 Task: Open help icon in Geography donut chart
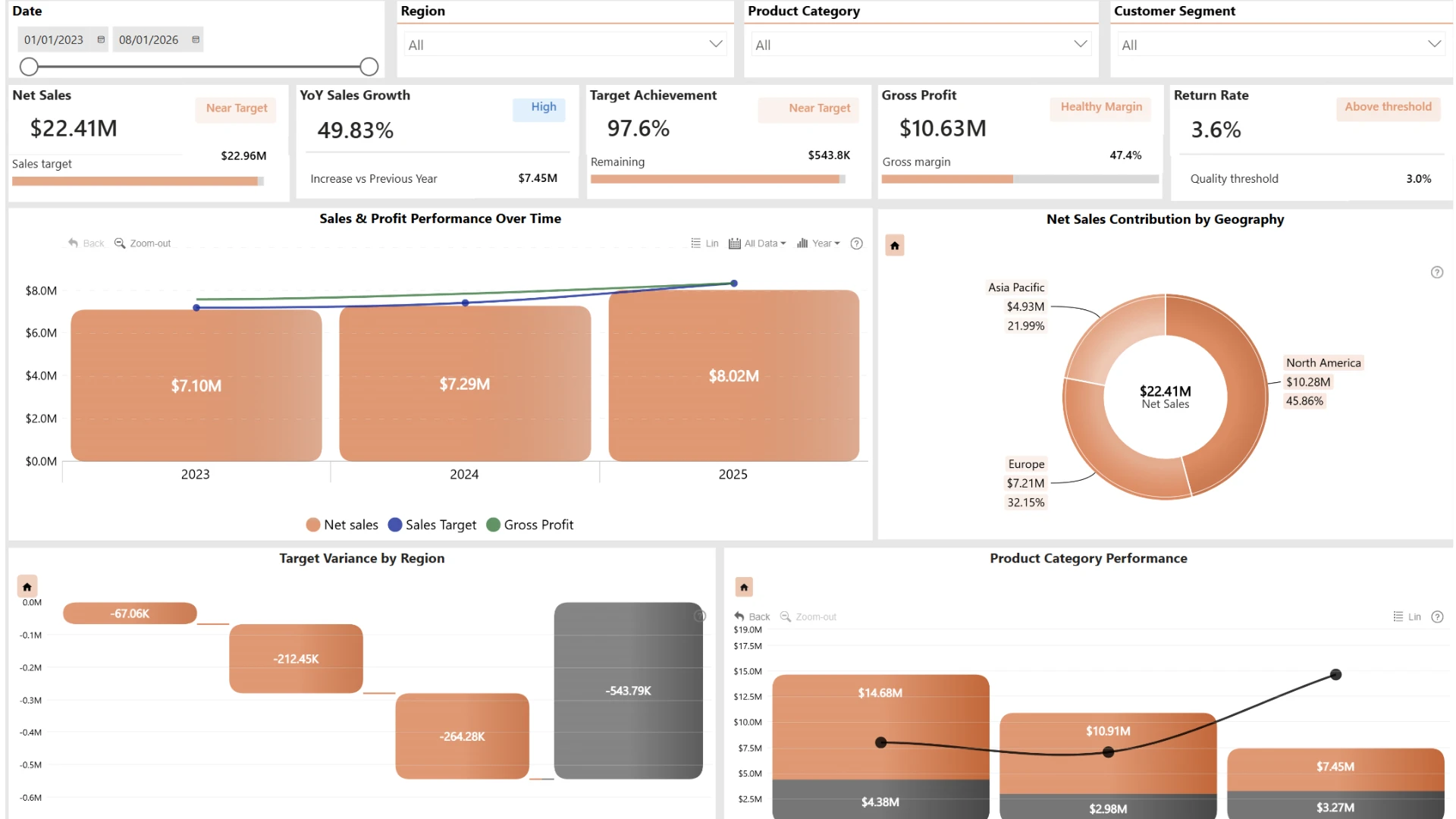[1437, 272]
